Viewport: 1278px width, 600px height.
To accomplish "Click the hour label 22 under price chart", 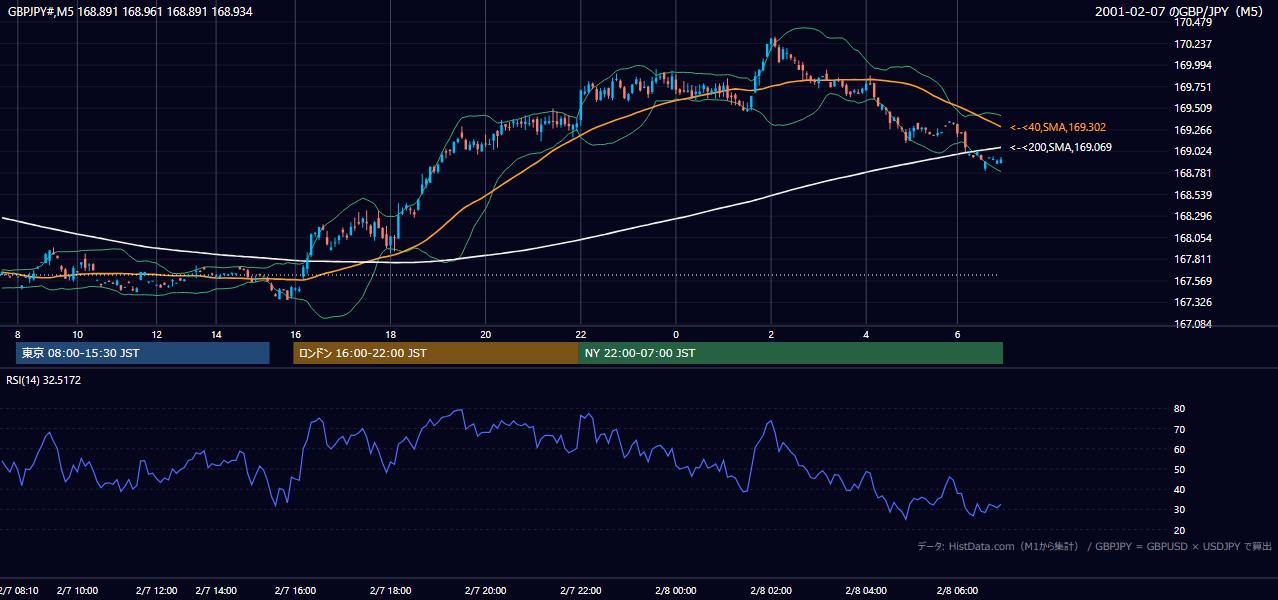I will (580, 334).
